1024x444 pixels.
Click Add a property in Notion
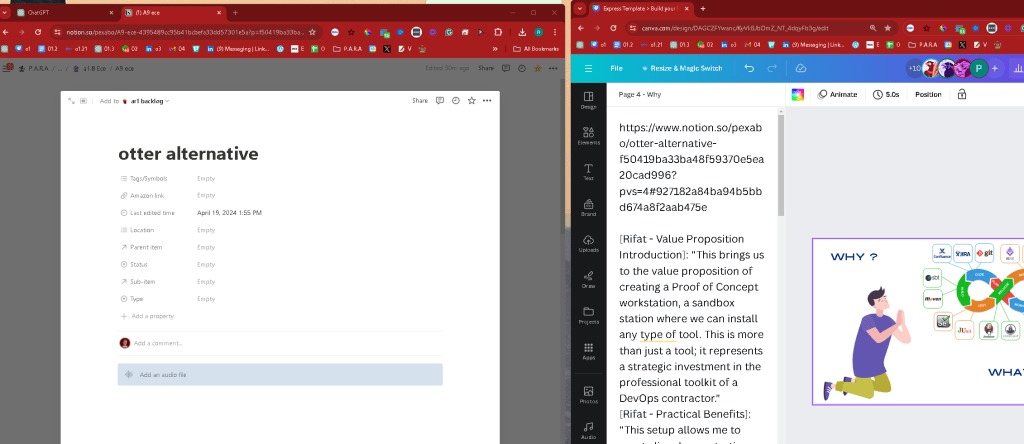(147, 316)
